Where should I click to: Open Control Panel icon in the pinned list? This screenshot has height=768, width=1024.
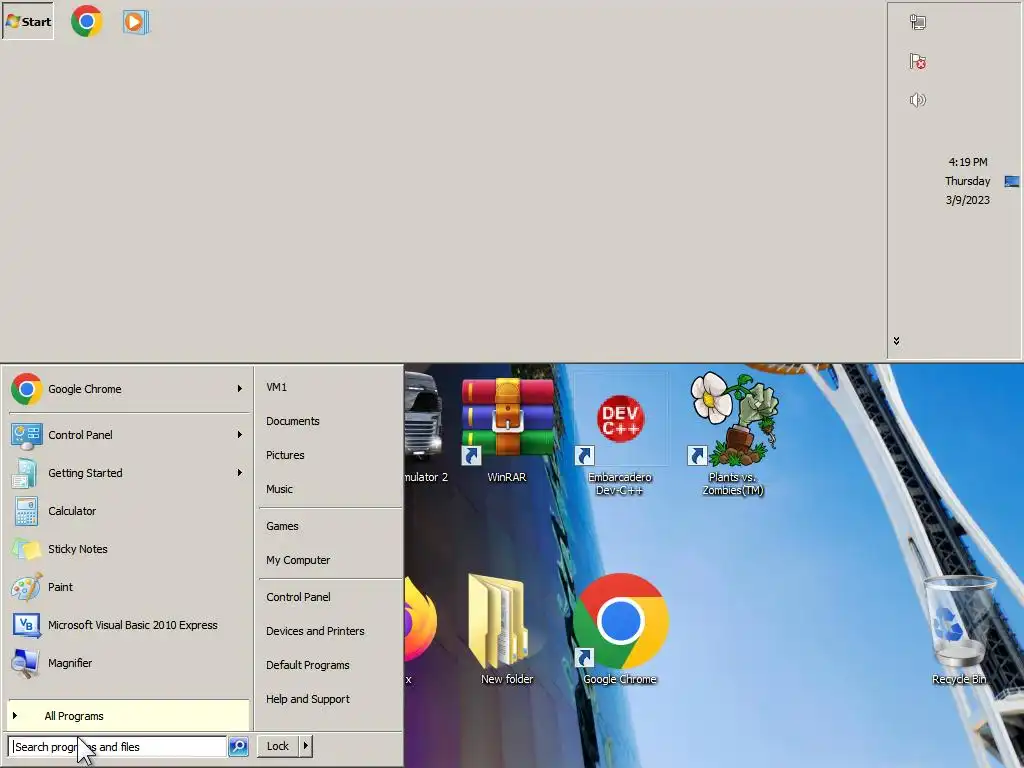tap(26, 435)
